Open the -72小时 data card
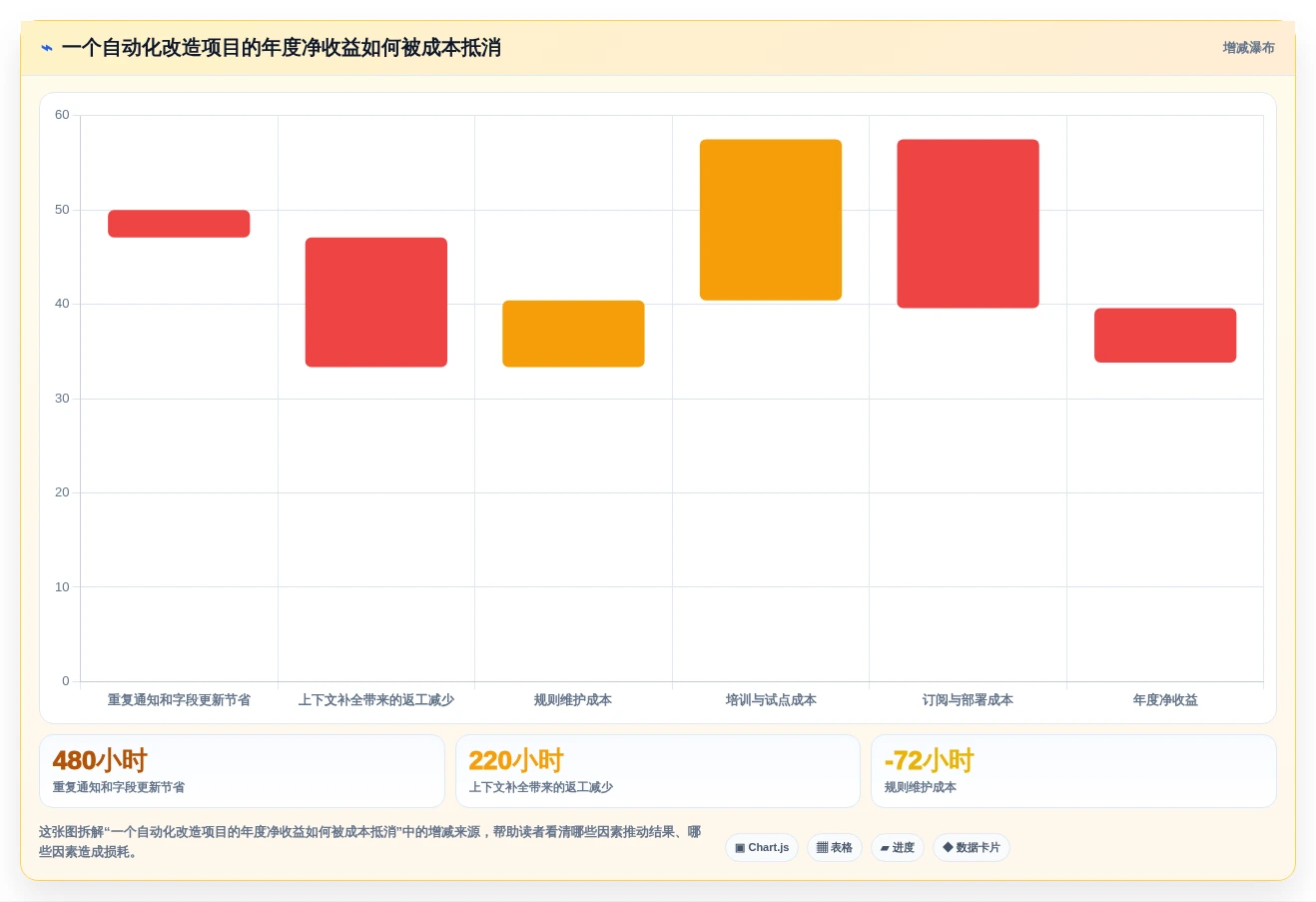This screenshot has height=902, width=1316. pos(1073,771)
